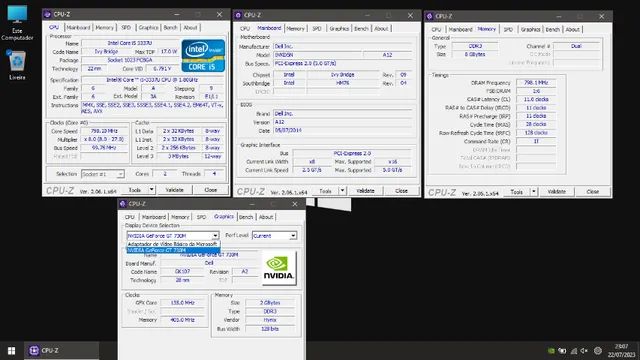
Task: Click the Intel Core i5 logo badge
Action: pyautogui.click(x=203, y=56)
